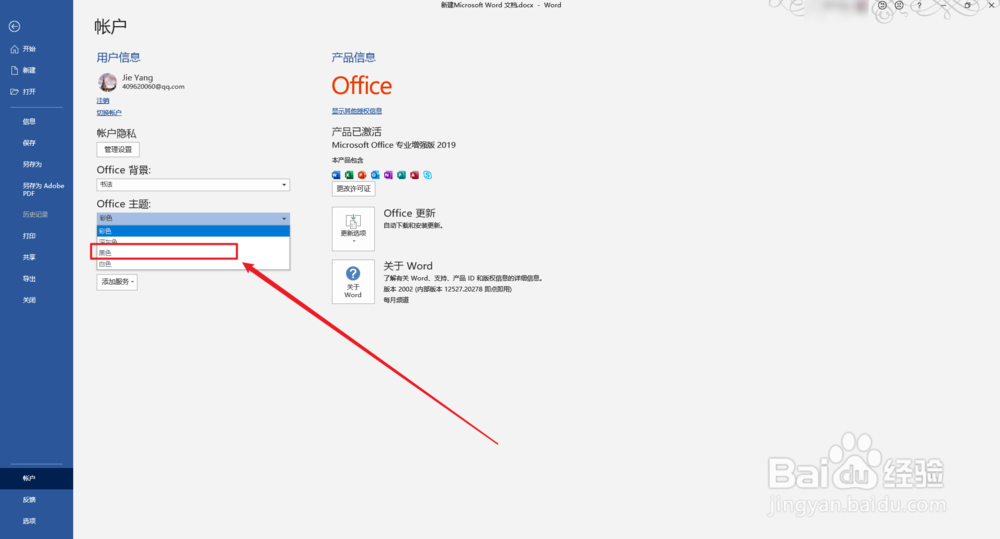This screenshot has height=539, width=1000.
Task: Open 信息 in the sidebar
Action: tap(29, 121)
